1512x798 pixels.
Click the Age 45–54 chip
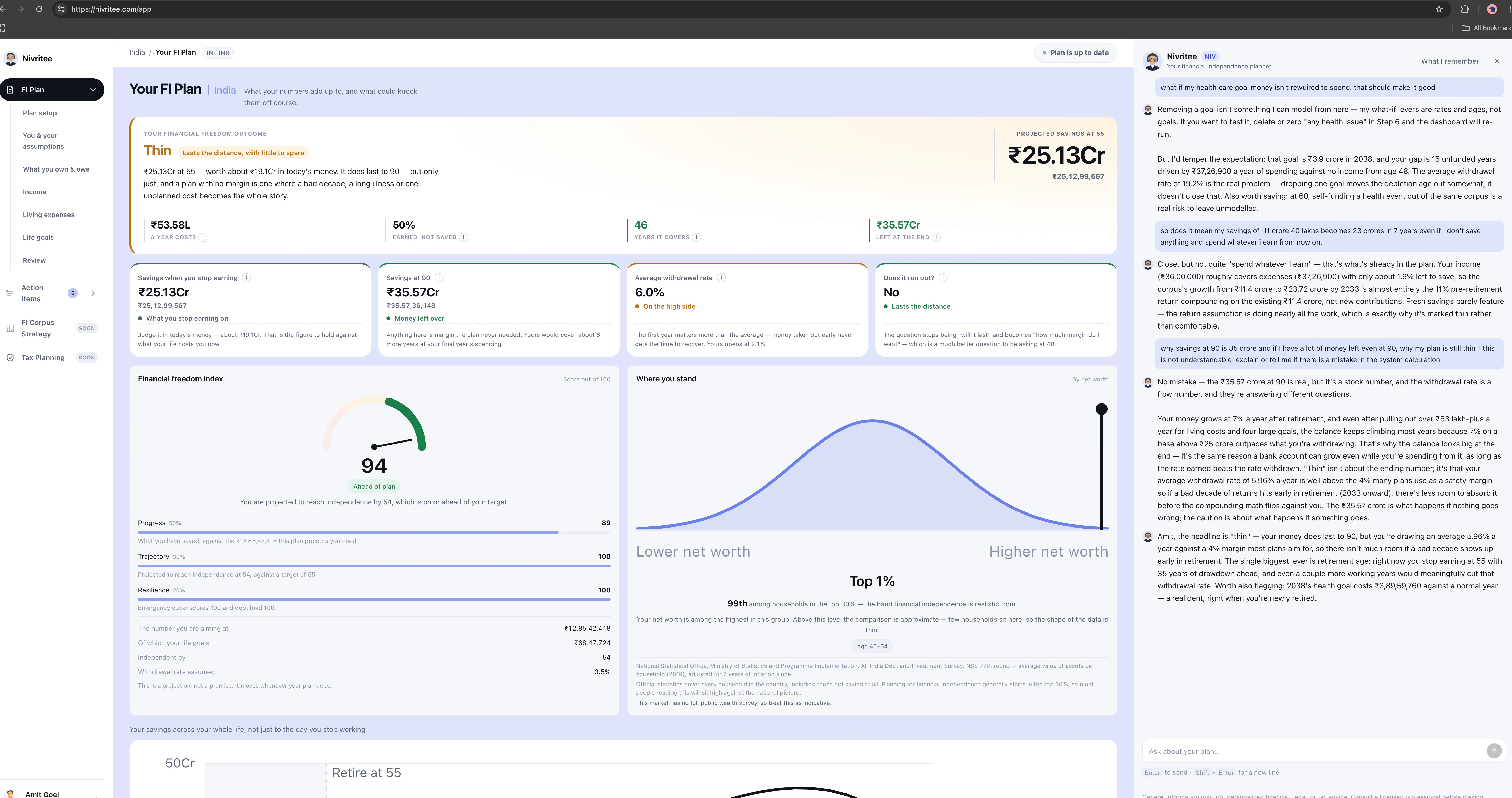(x=872, y=646)
